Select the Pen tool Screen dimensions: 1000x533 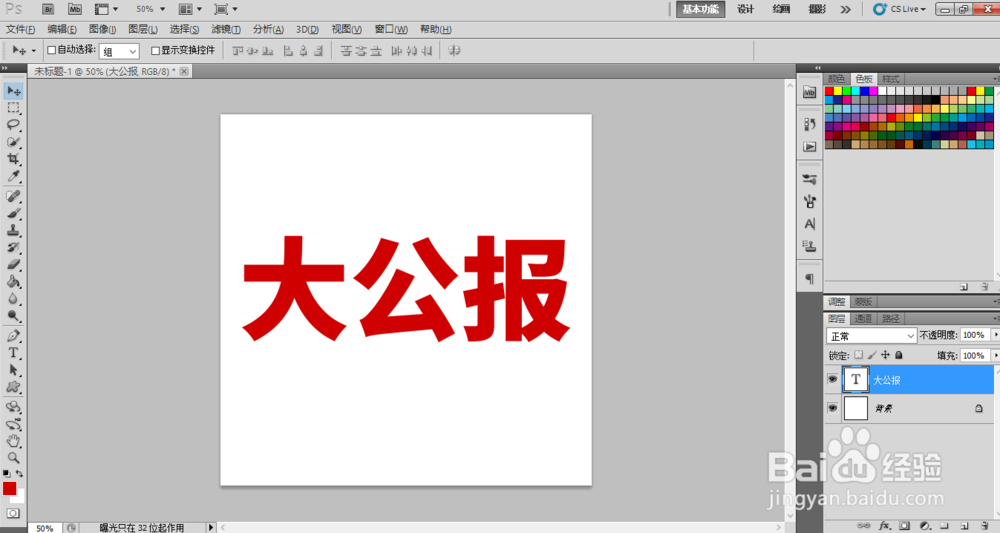[x=13, y=336]
